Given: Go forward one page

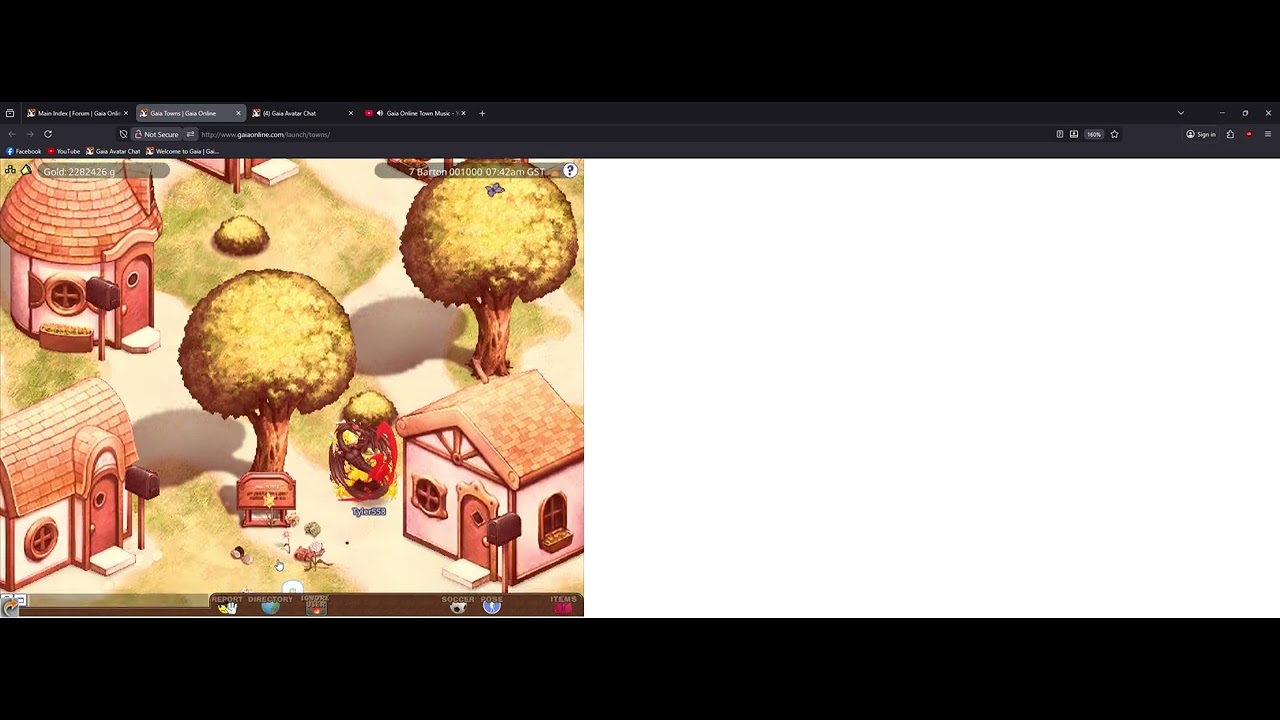Looking at the screenshot, I should pos(29,134).
